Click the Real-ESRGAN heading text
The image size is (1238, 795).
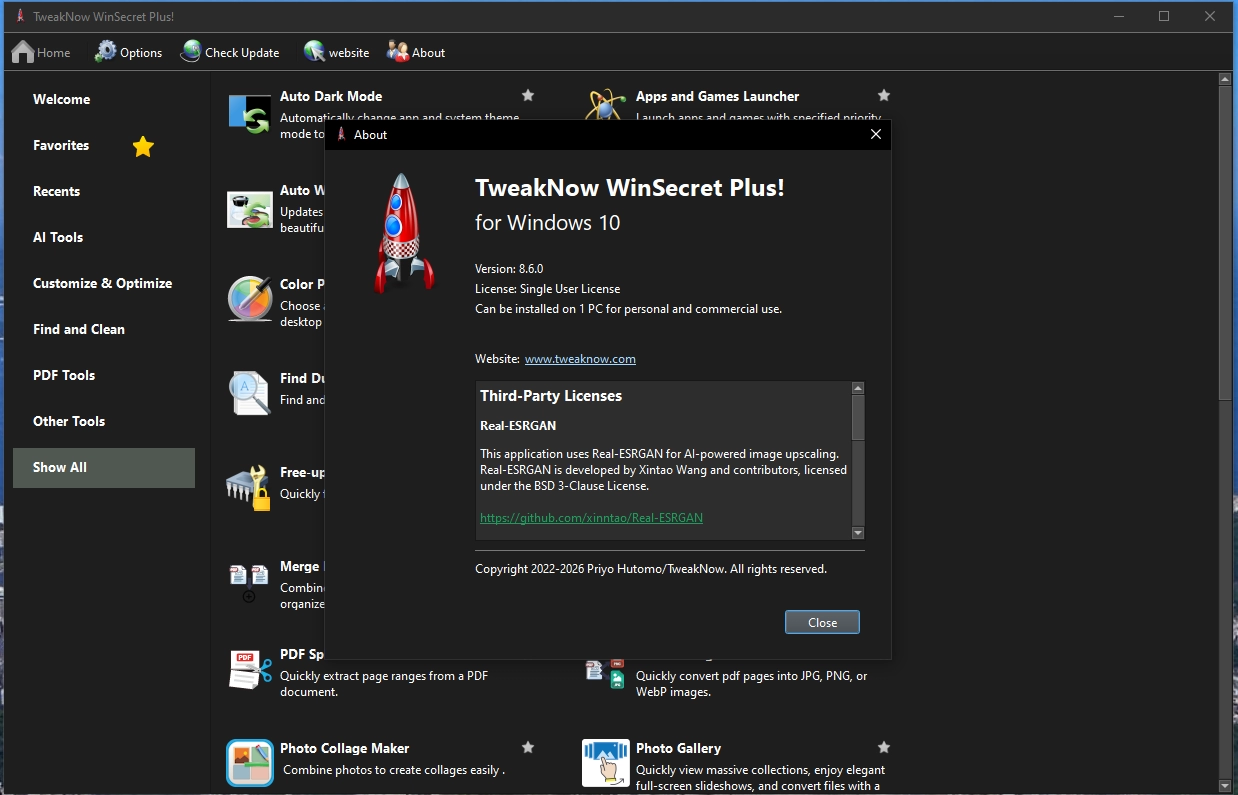coord(518,425)
